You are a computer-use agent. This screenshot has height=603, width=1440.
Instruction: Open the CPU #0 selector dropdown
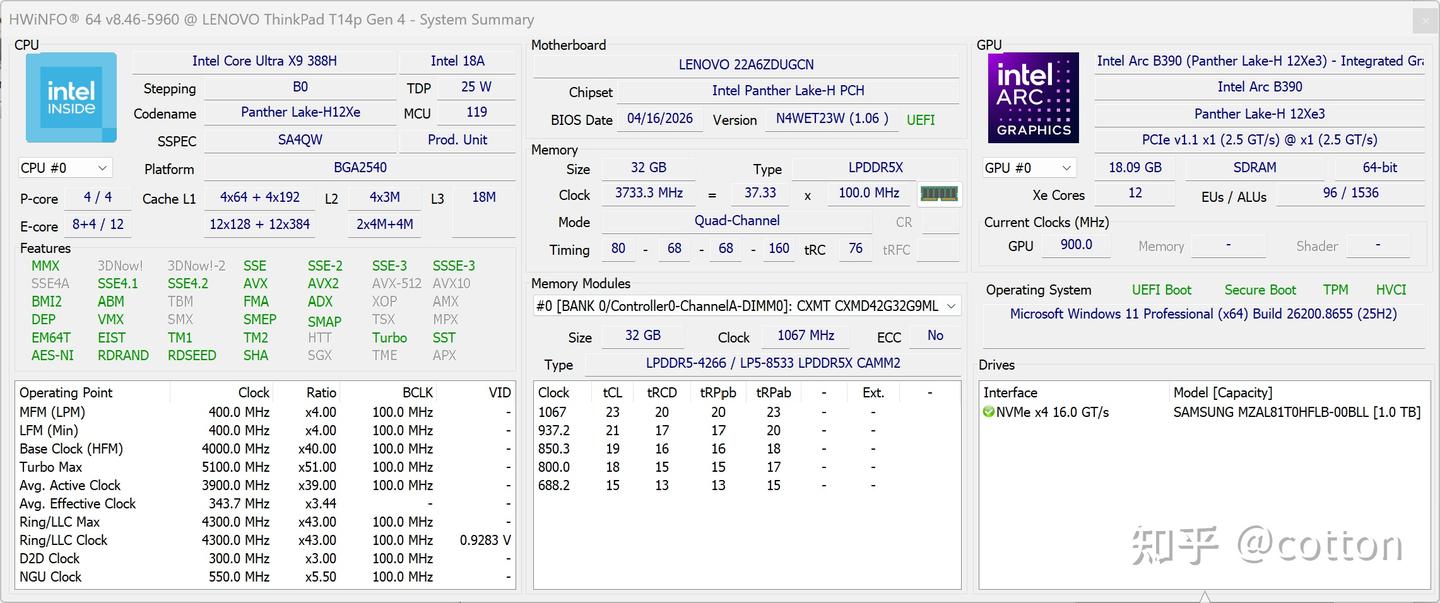(x=64, y=168)
